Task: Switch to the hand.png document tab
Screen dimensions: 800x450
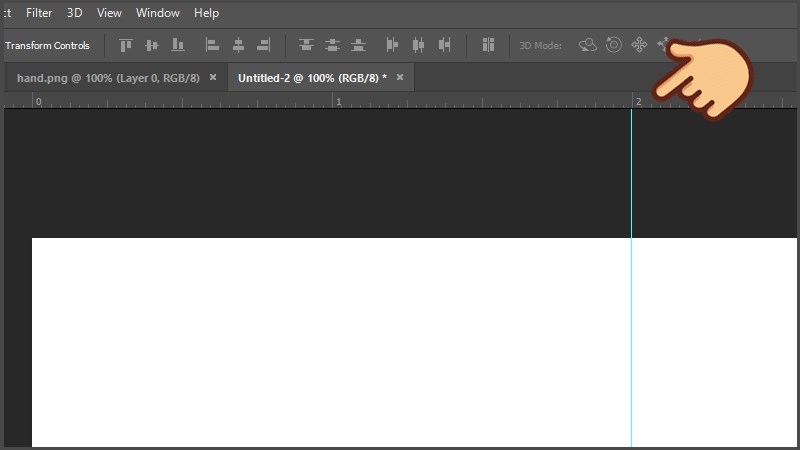Action: click(107, 77)
